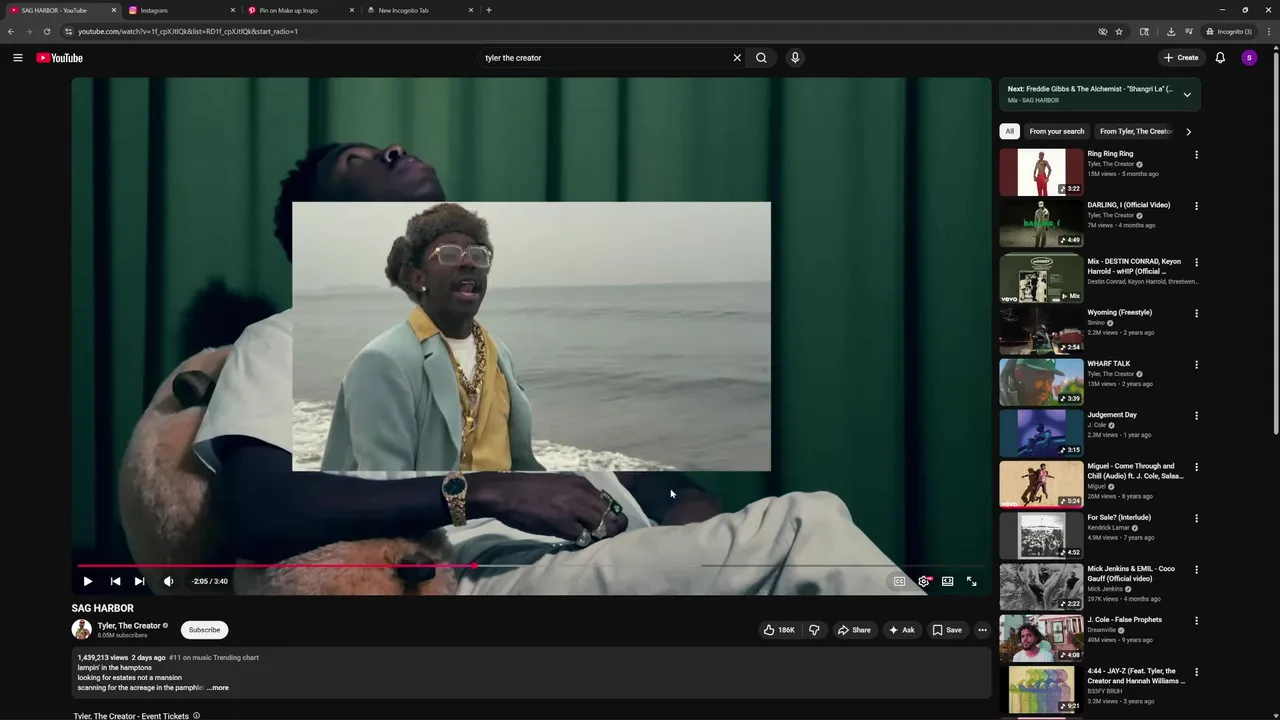Open the Chrome three-dot menu

(x=1269, y=31)
